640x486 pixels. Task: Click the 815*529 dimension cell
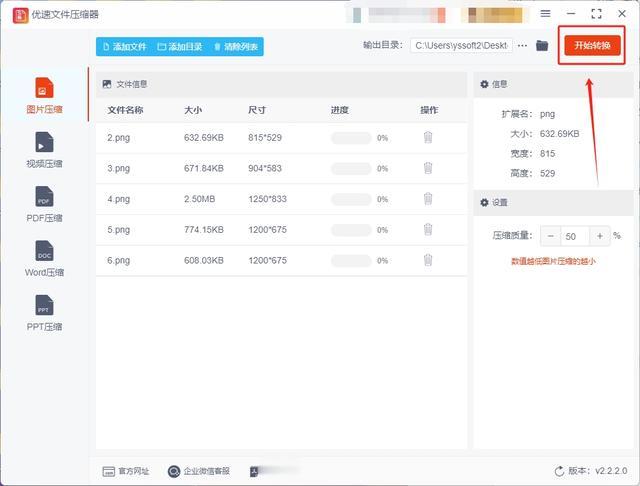[265, 138]
